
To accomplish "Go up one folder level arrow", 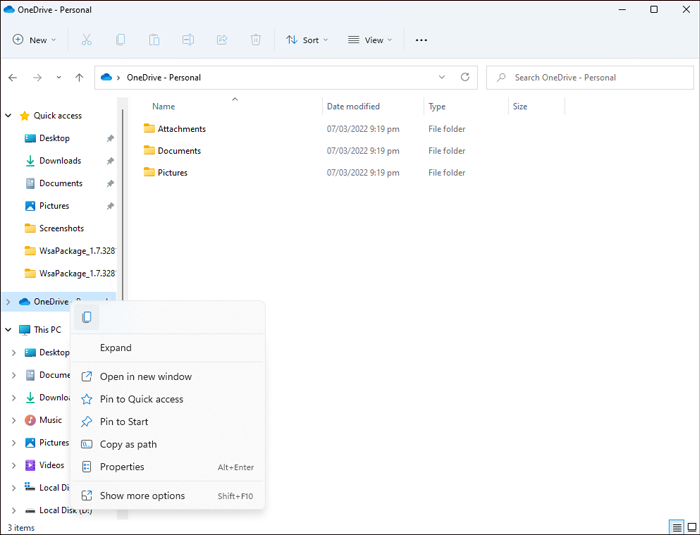I will pos(79,78).
